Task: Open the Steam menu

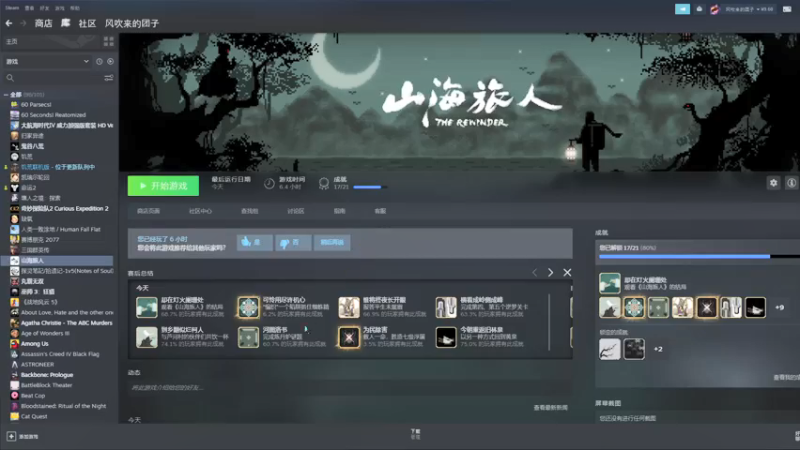Action: 12,8
